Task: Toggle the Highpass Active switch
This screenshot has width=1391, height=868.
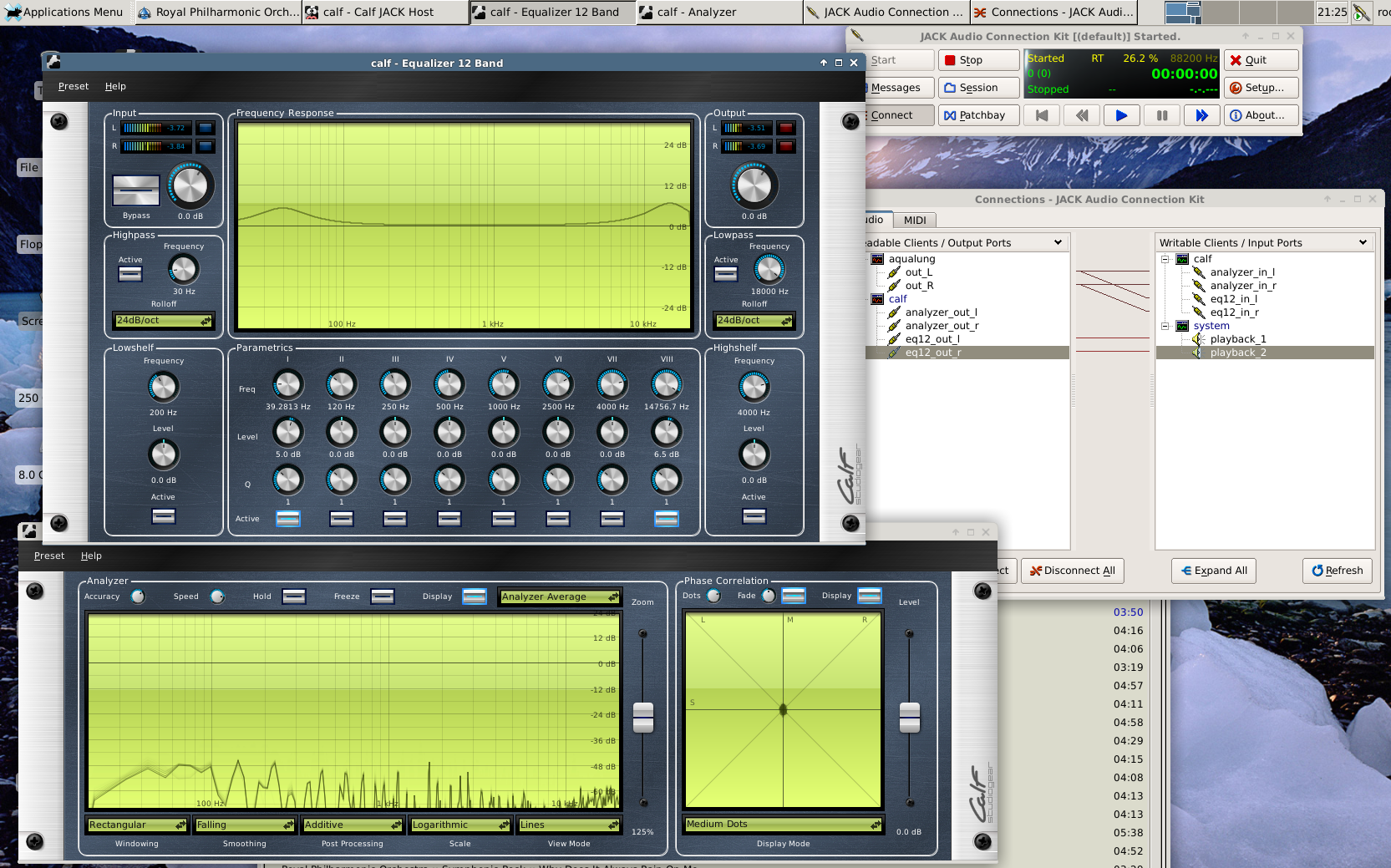Action: (130, 273)
